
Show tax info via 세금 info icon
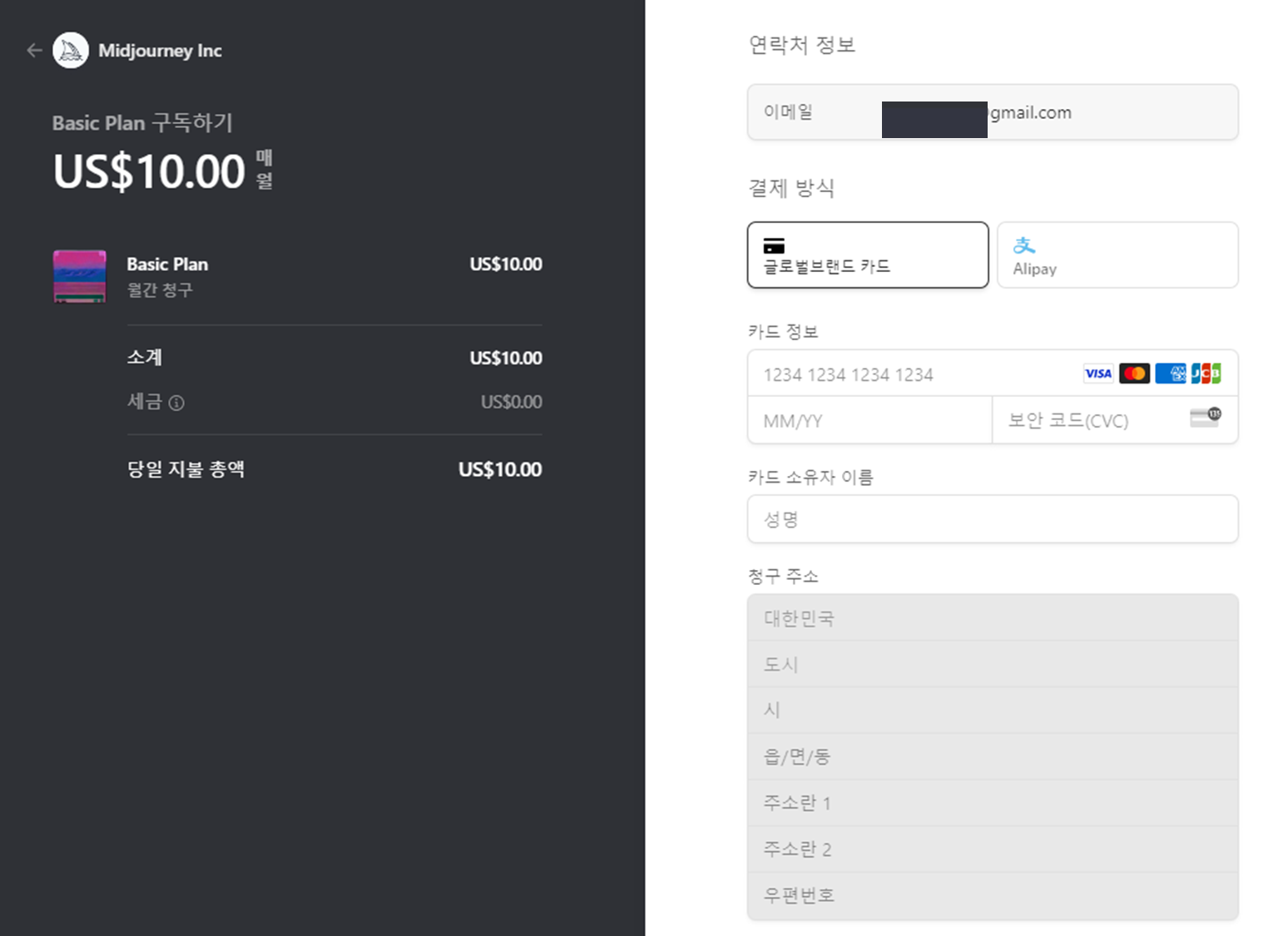click(176, 403)
